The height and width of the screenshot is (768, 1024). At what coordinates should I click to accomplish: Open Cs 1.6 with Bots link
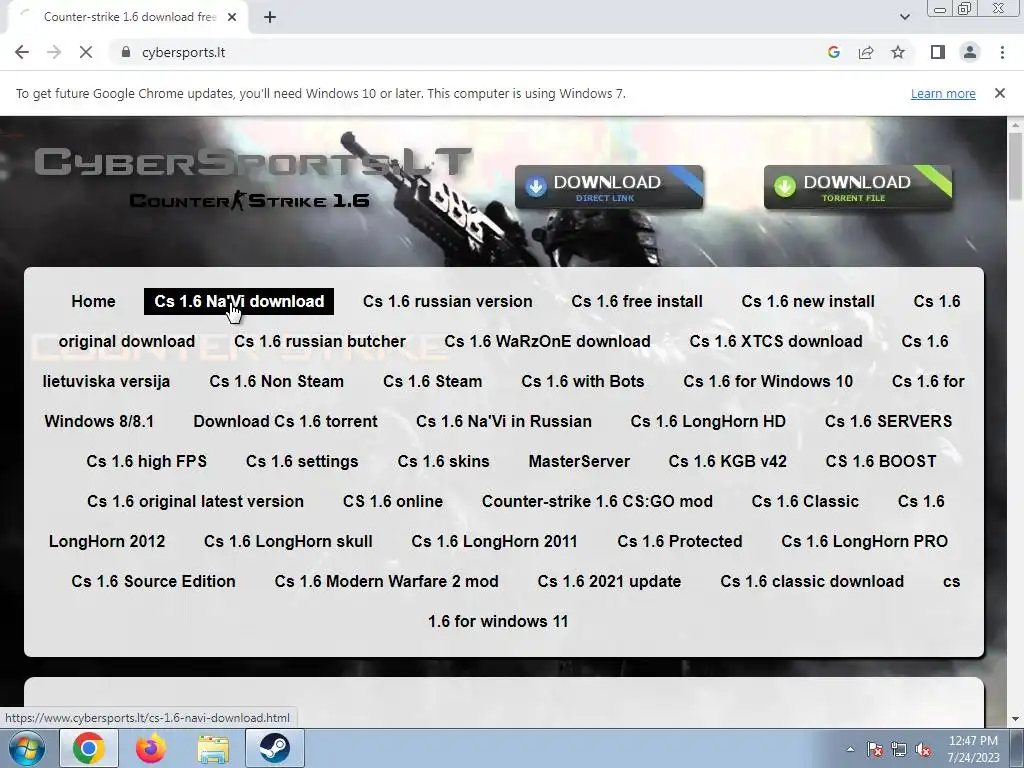pos(583,381)
